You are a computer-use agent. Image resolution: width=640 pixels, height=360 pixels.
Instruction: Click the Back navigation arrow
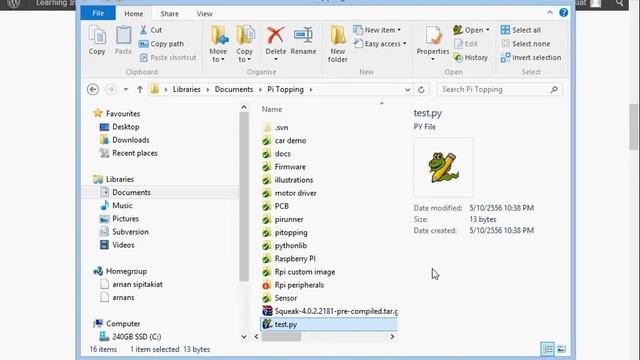93,89
